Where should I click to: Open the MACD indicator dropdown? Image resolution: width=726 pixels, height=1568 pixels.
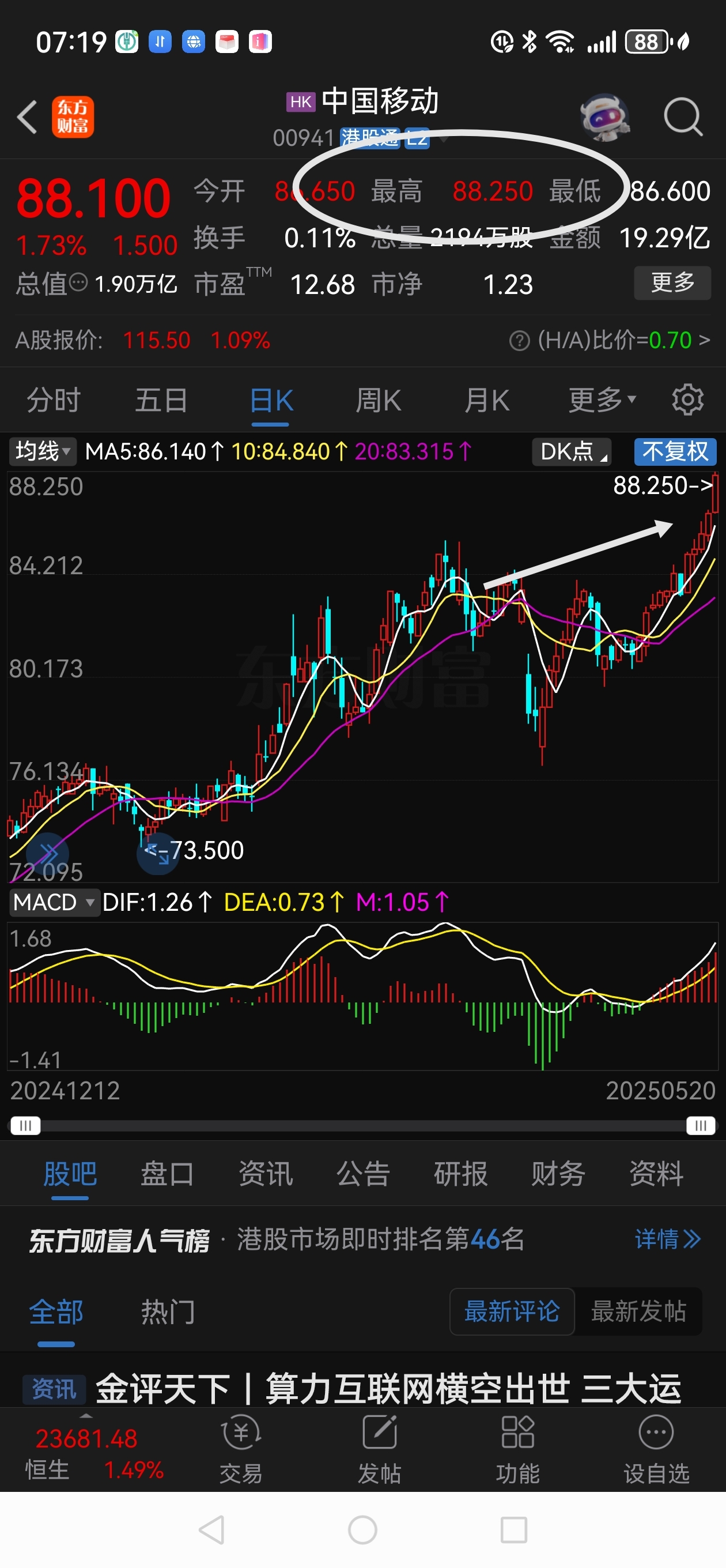[x=54, y=902]
